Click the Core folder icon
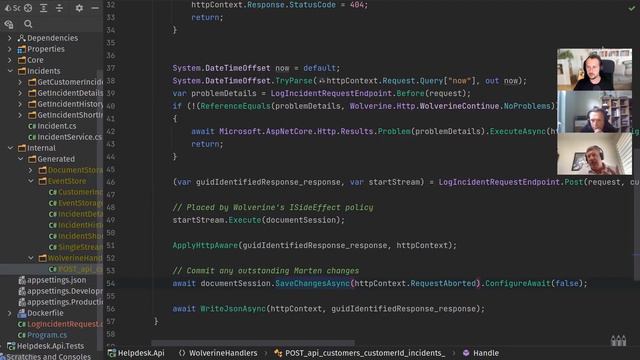Image resolution: width=640 pixels, height=360 pixels. tap(22, 60)
